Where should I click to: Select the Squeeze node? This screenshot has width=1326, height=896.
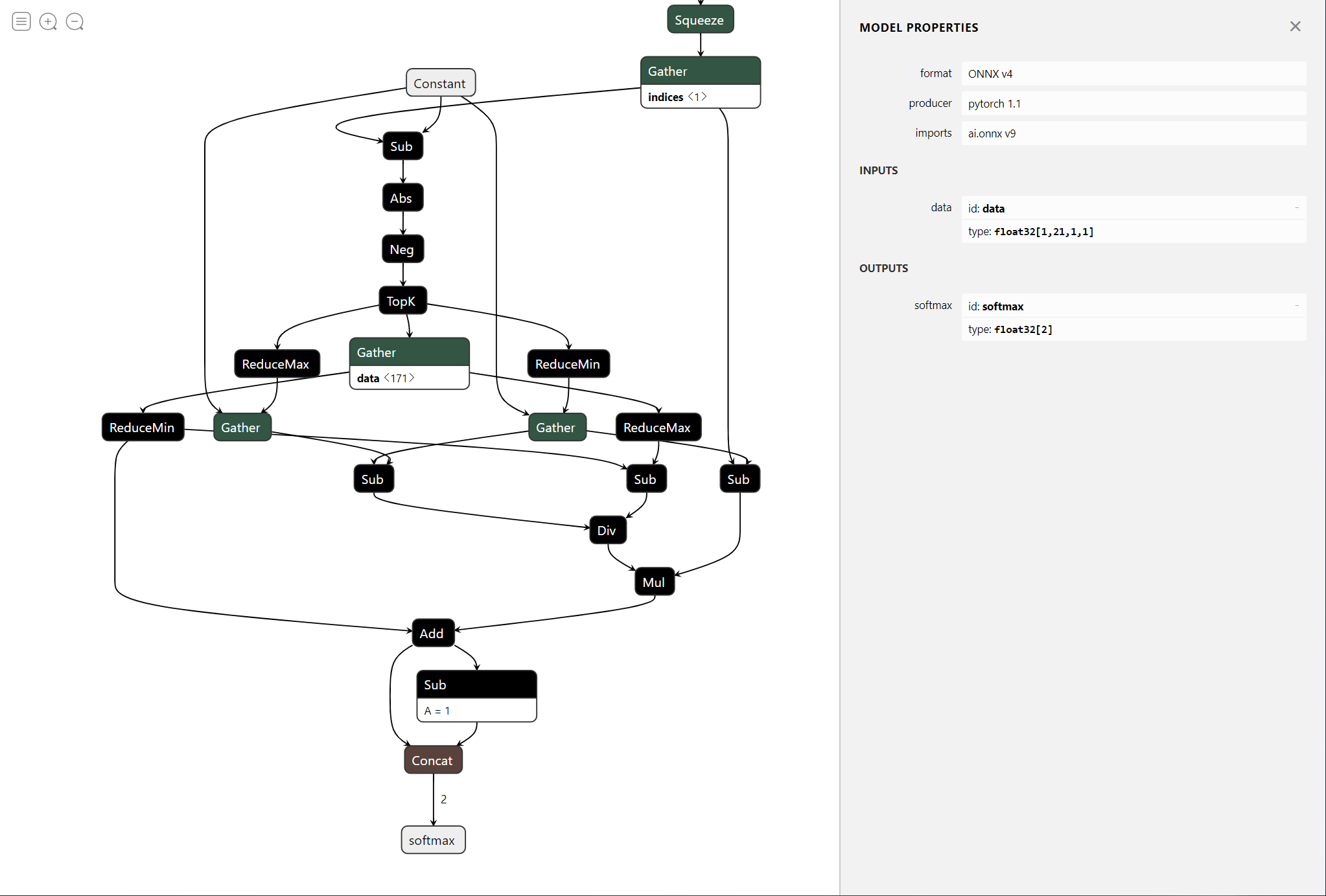pyautogui.click(x=700, y=19)
